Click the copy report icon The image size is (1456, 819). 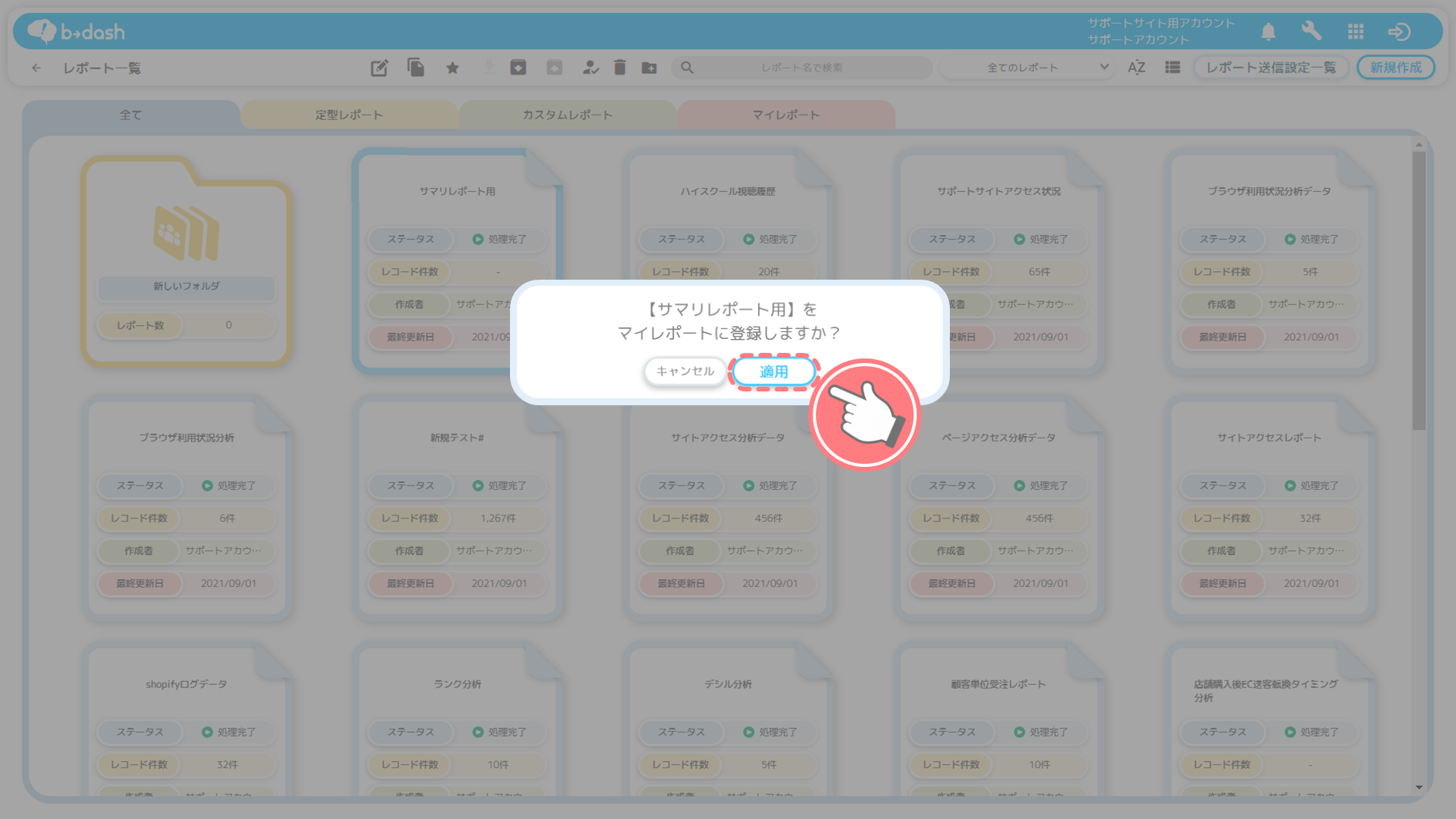click(416, 68)
